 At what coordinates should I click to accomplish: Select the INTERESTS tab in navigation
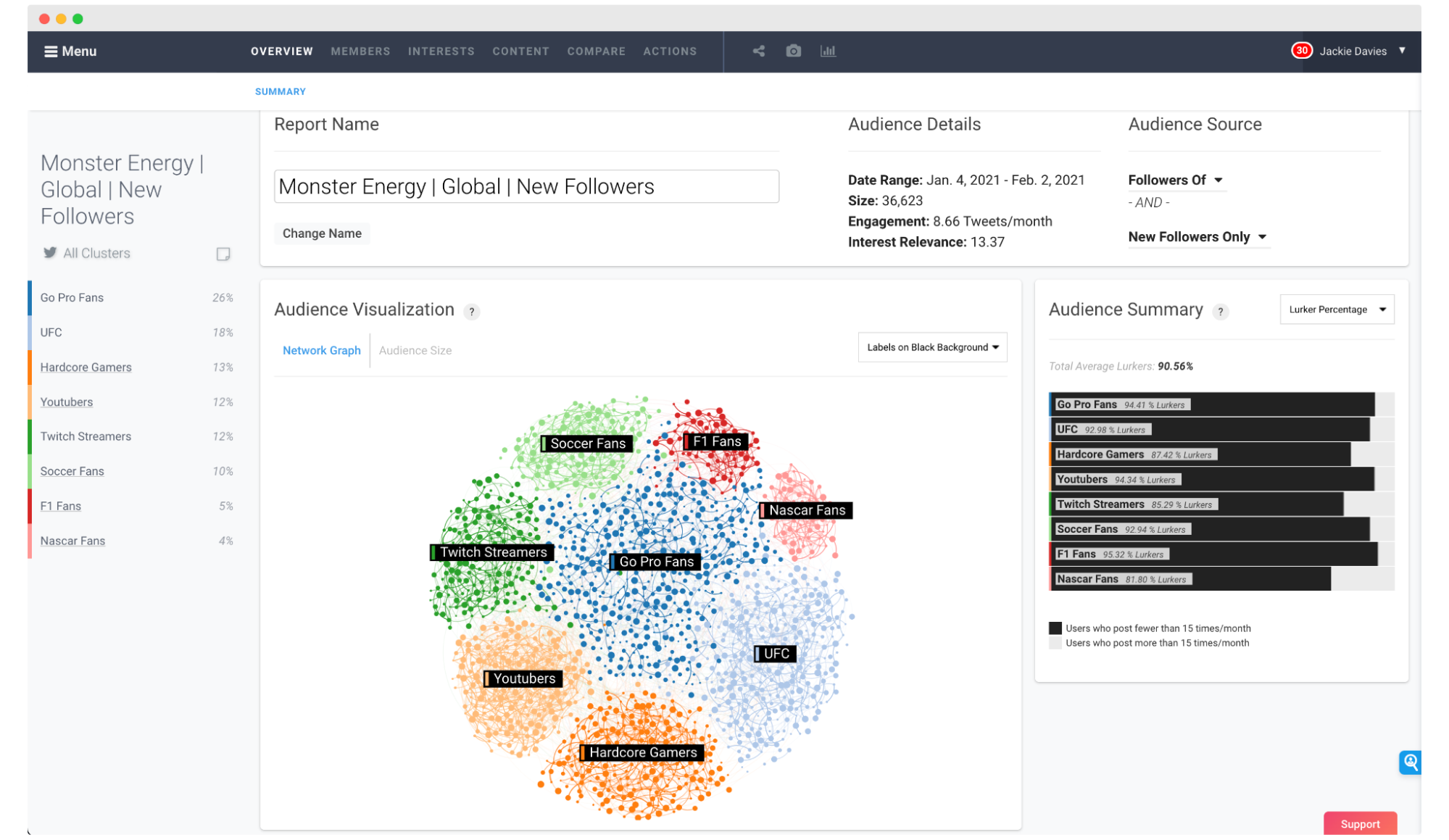[x=440, y=51]
